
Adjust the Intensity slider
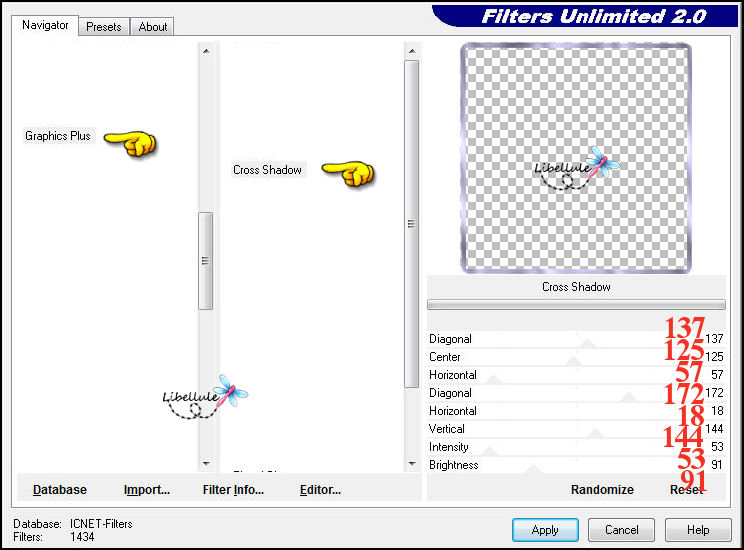click(x=489, y=451)
